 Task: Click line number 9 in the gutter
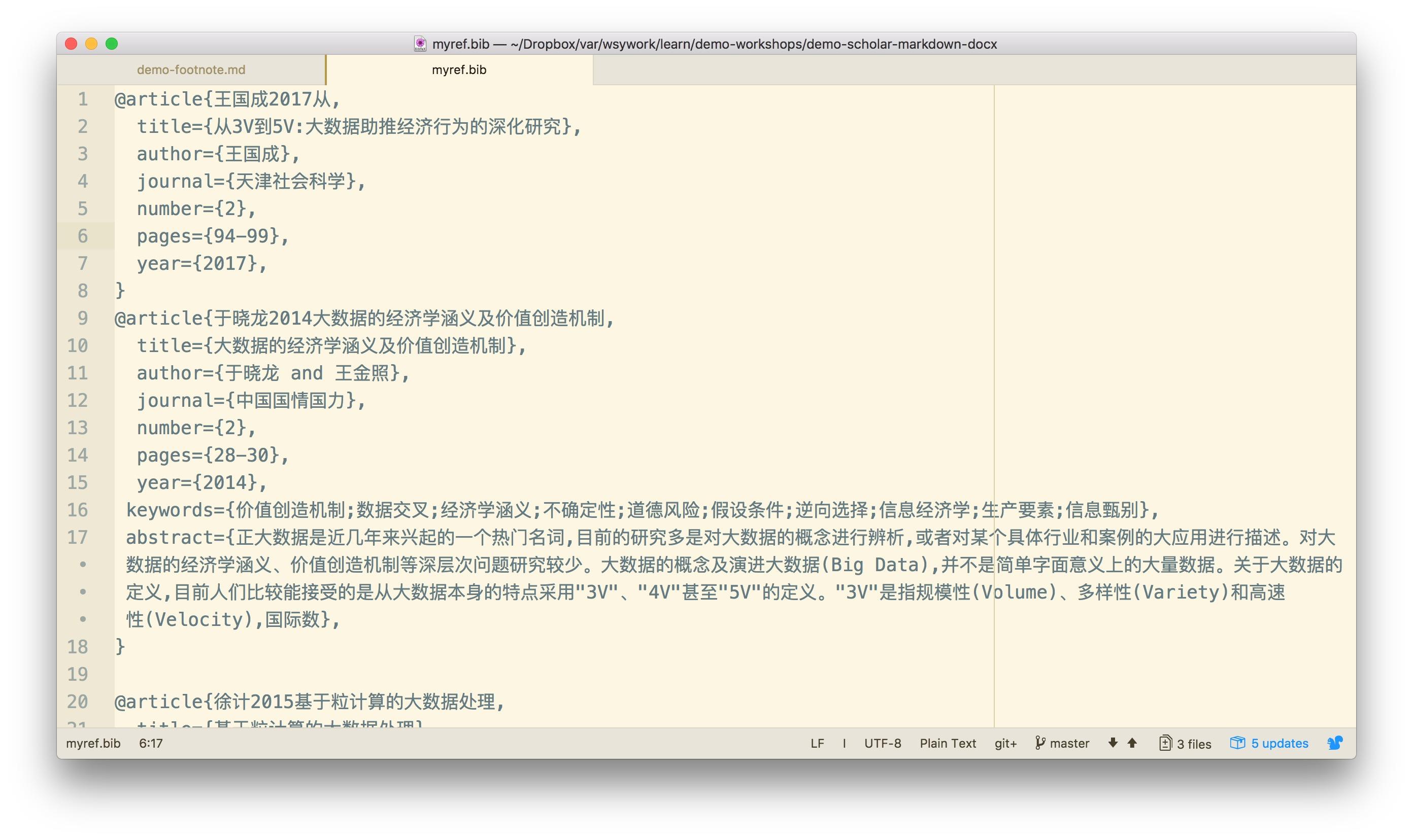83,318
